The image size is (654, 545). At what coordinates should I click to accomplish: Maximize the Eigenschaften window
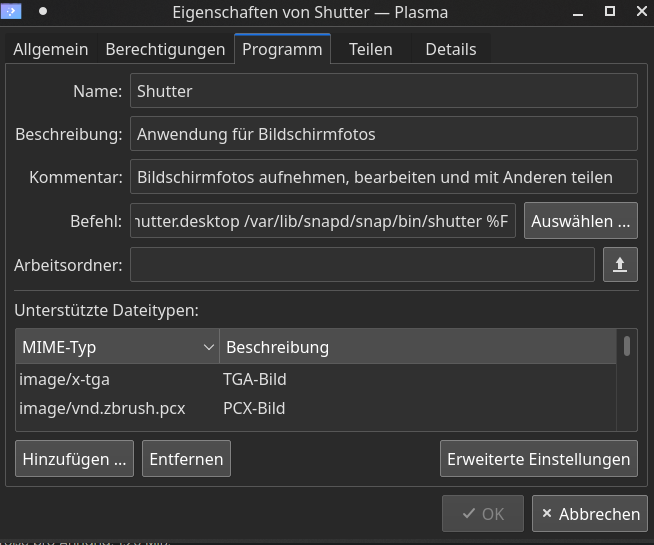tap(610, 11)
